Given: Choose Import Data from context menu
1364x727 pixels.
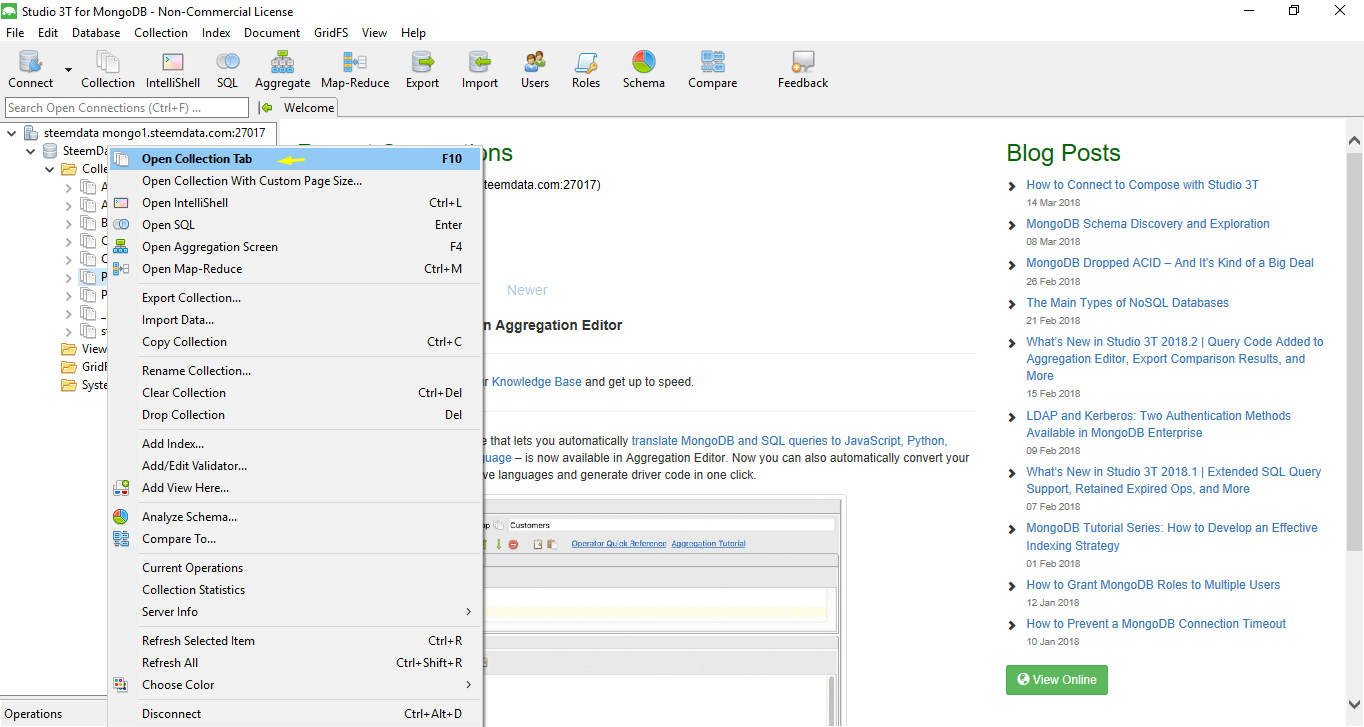Looking at the screenshot, I should 296,320.
